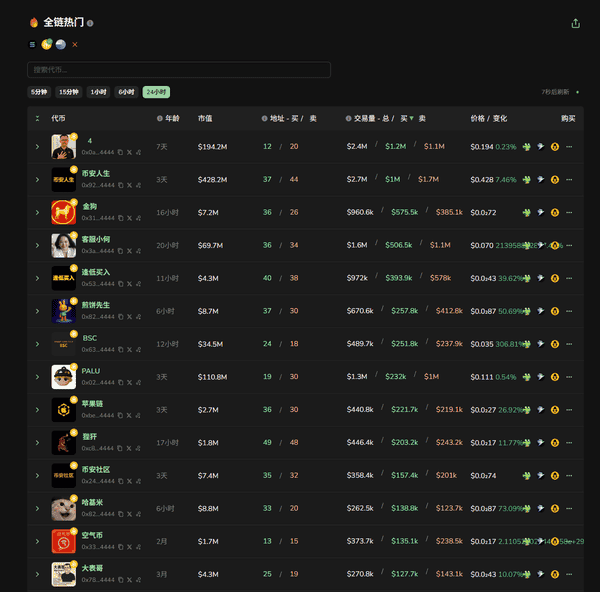Open the three-dot more menu for BSC row
The width and height of the screenshot is (600, 592).
(x=569, y=344)
